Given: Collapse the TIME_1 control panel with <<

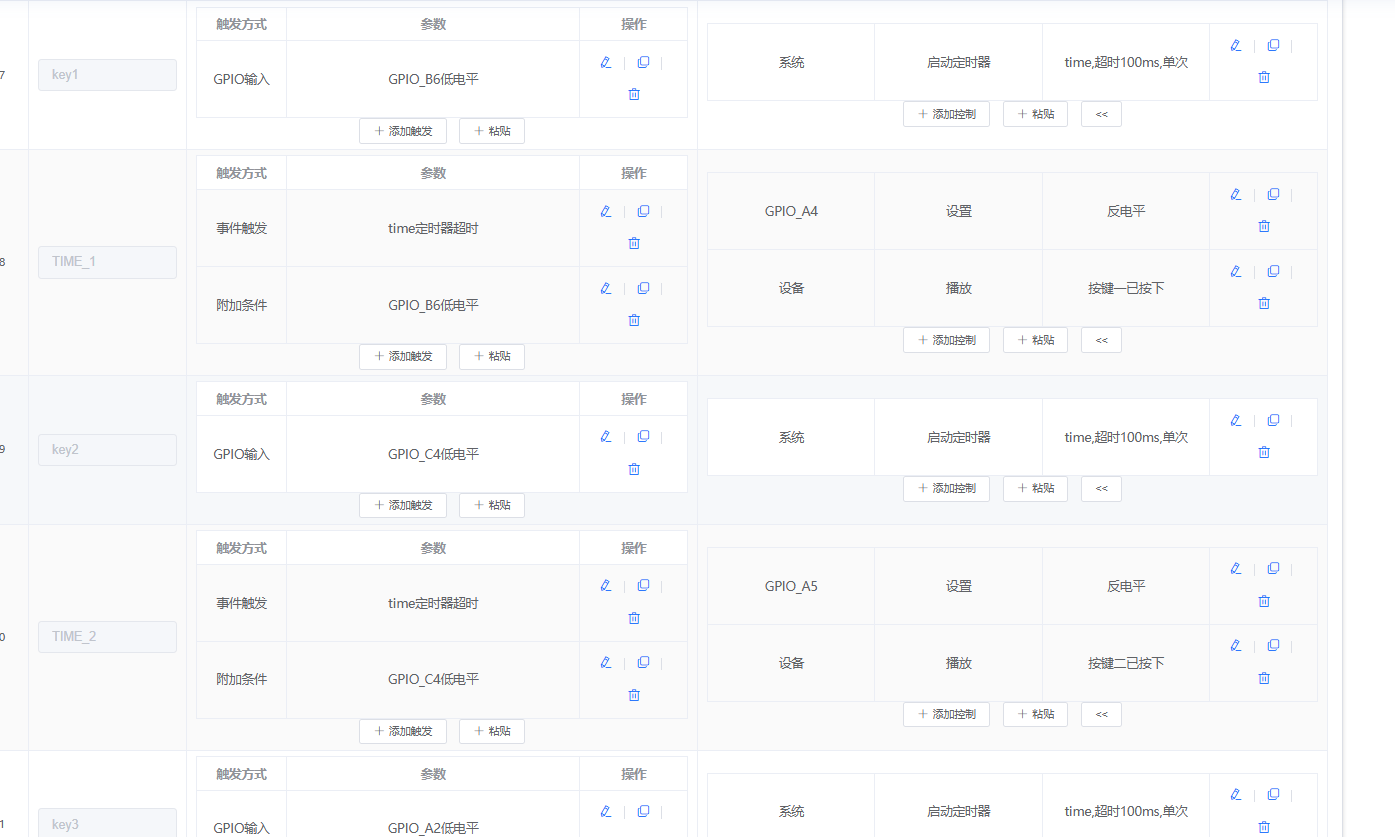Looking at the screenshot, I should (1100, 339).
